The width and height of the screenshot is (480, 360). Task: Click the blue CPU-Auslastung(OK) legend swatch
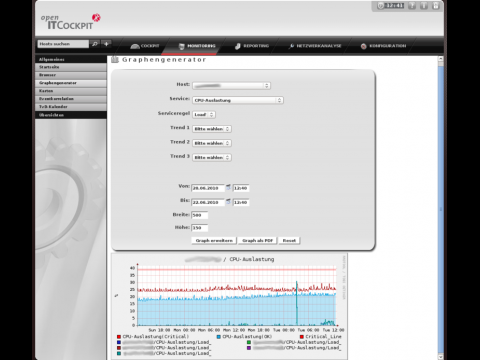[x=219, y=337]
